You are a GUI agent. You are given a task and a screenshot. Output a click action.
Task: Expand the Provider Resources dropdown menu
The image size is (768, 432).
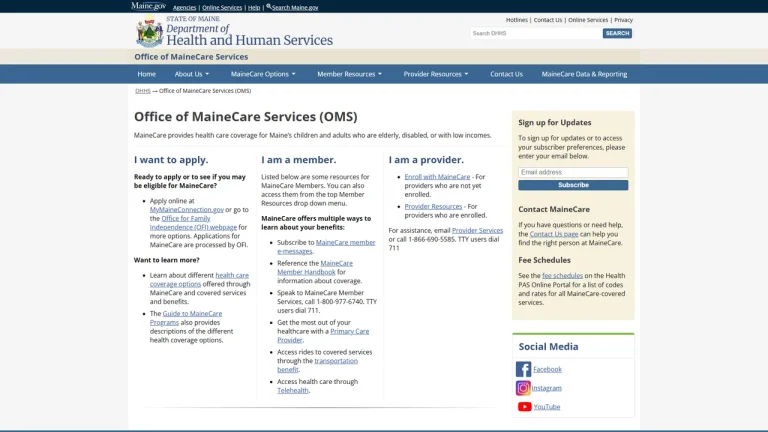tap(436, 74)
